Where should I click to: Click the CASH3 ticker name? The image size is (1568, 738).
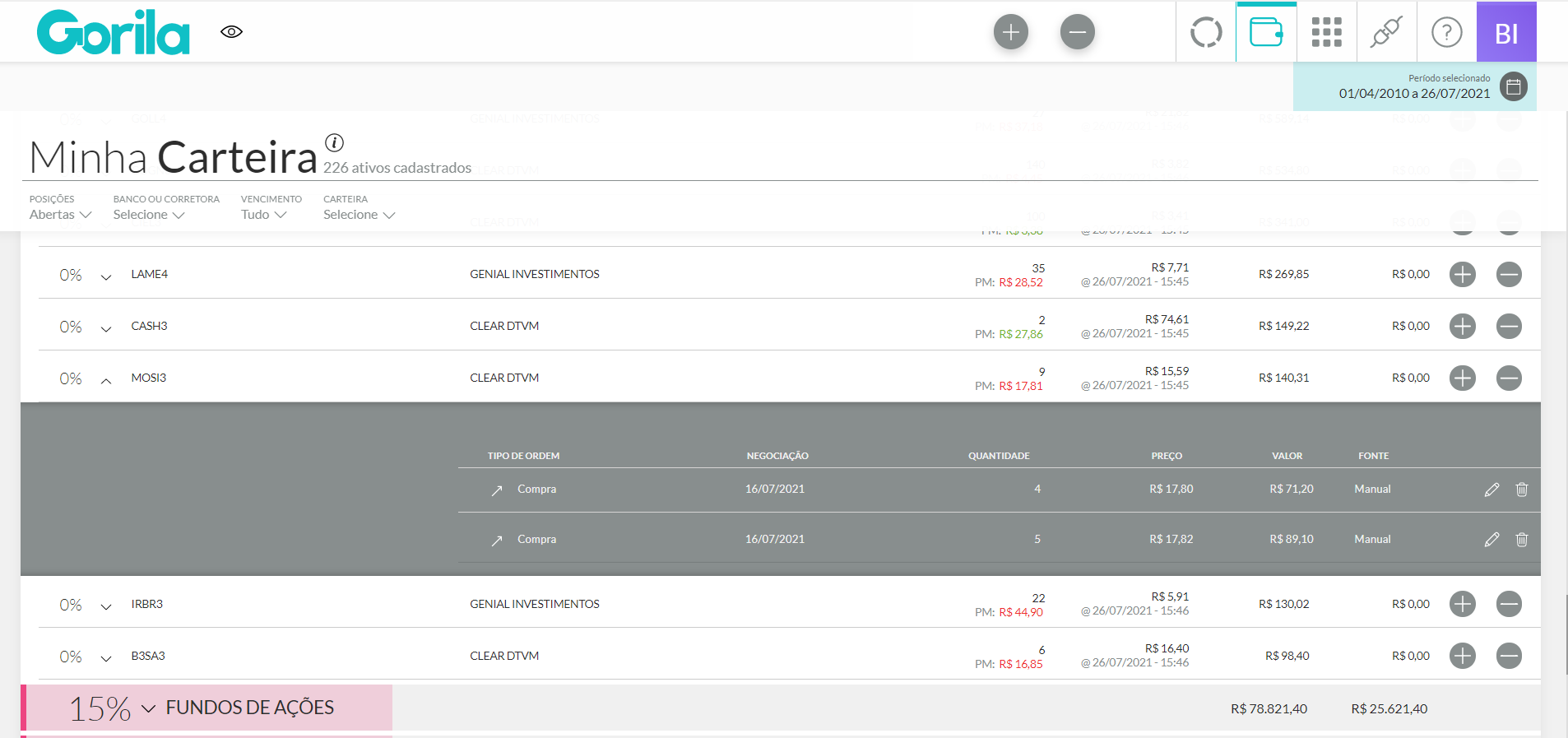(x=149, y=326)
